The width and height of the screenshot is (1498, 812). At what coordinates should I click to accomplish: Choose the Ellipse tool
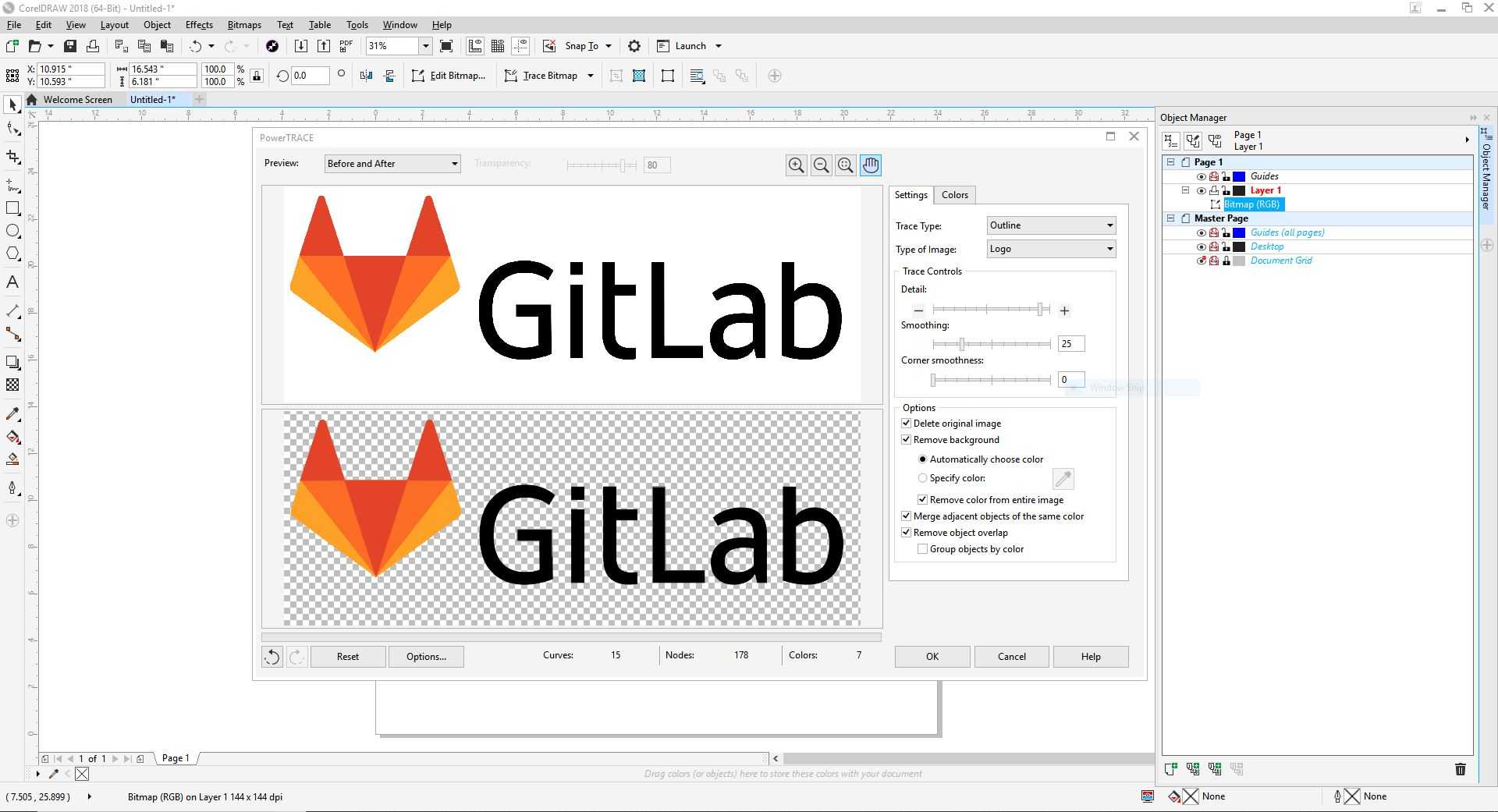coord(12,231)
